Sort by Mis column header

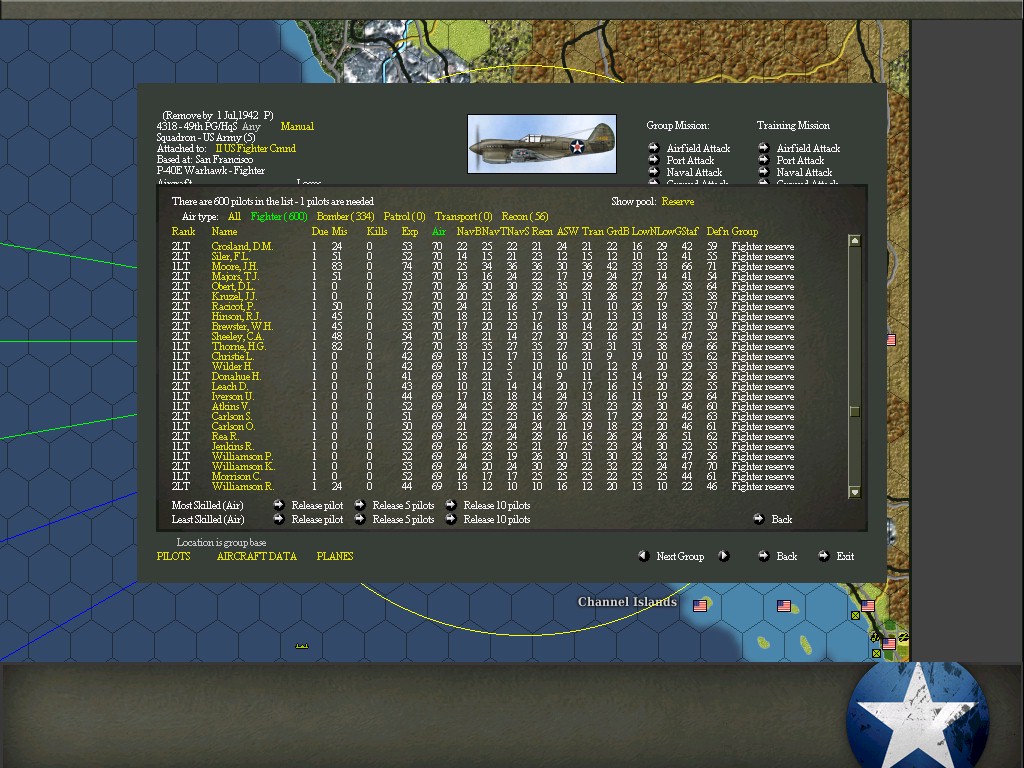(x=340, y=232)
